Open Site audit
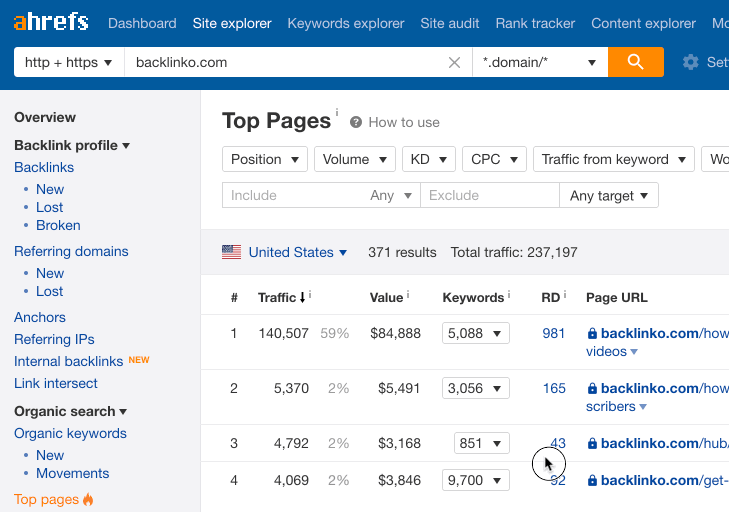Image resolution: width=729 pixels, height=512 pixels. pos(450,23)
